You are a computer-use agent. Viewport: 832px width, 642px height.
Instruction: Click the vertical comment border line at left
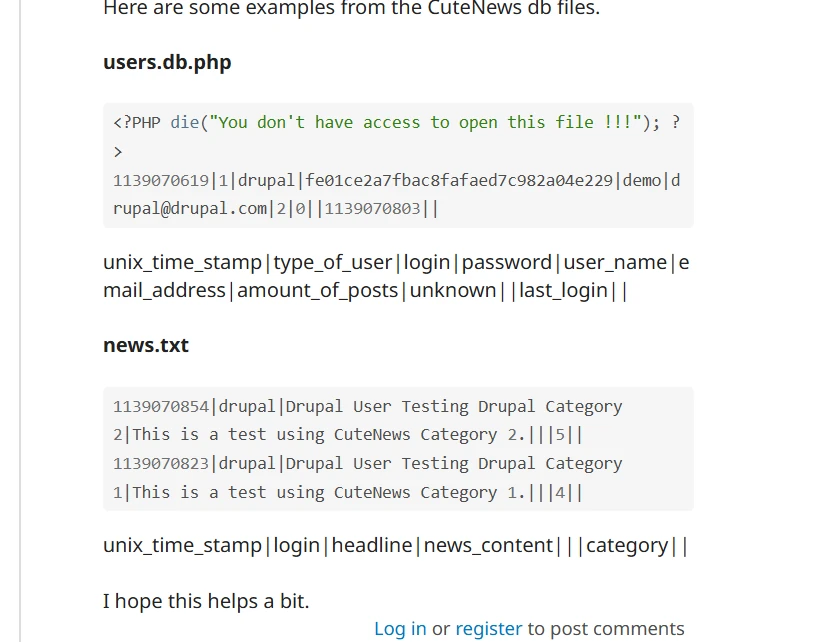point(20,321)
